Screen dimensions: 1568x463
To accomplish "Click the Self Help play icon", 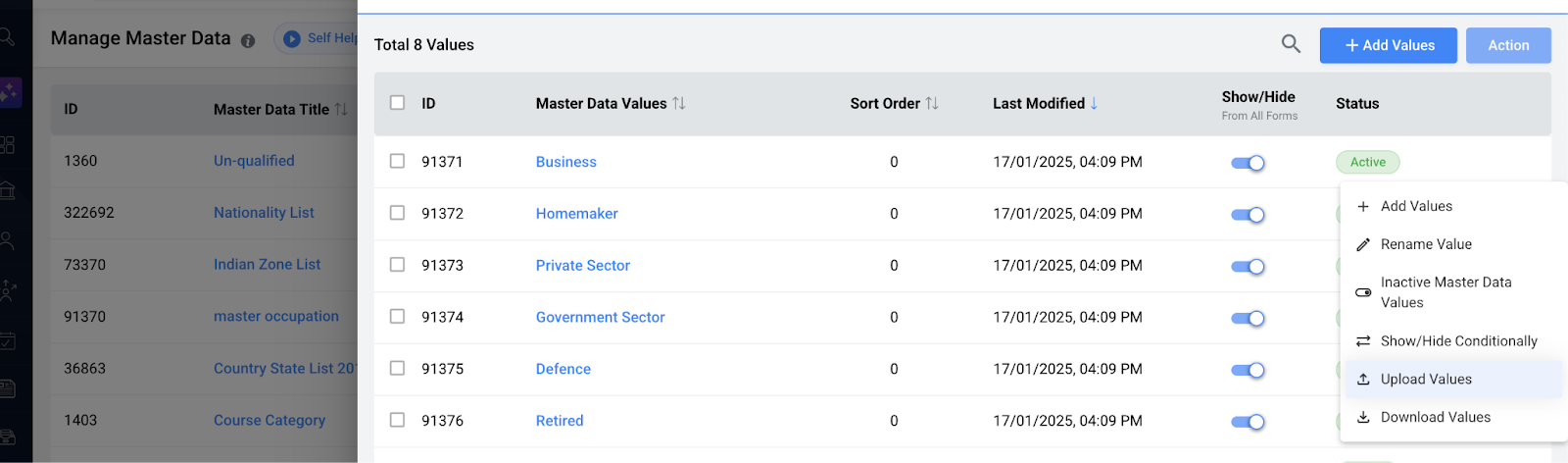I will [291, 39].
